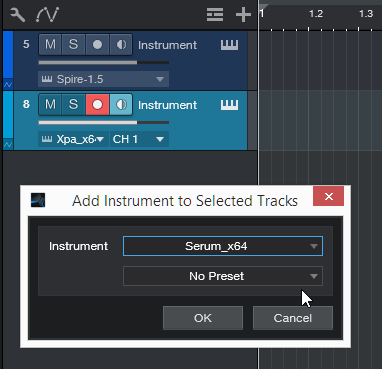Disarm record on track 8
382x369 pixels.
97,105
